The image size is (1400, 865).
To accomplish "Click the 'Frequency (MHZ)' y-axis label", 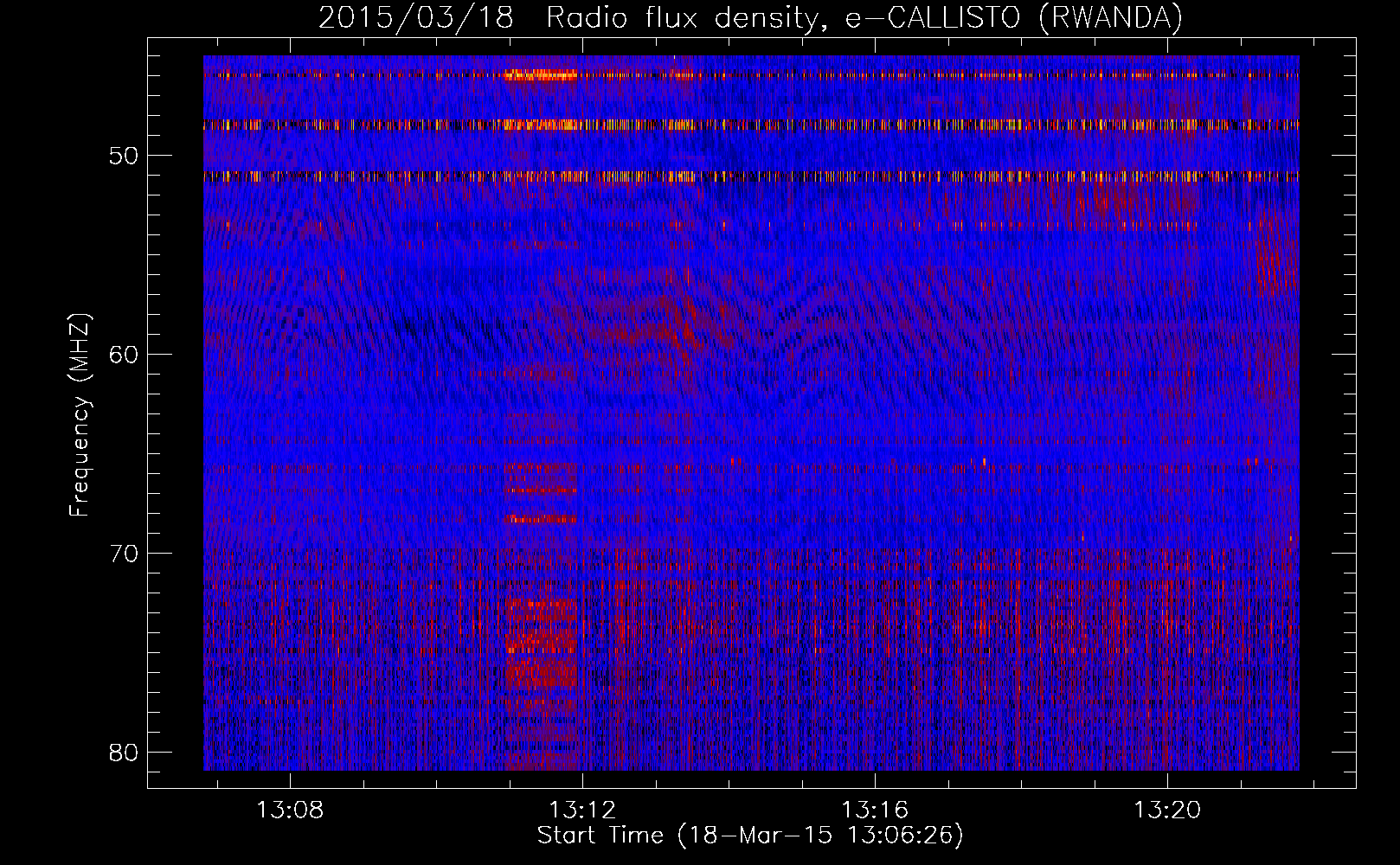I will pyautogui.click(x=80, y=415).
